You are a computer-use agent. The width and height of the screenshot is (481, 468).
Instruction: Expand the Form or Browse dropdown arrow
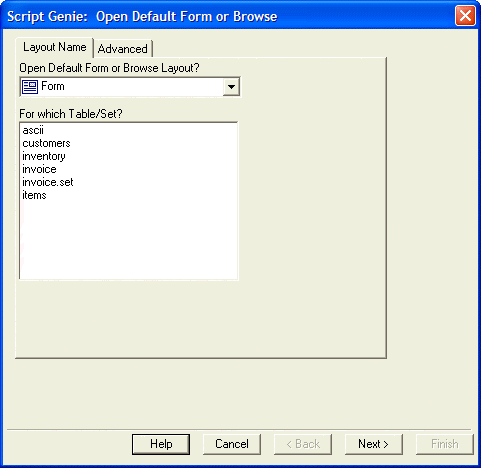(x=231, y=87)
